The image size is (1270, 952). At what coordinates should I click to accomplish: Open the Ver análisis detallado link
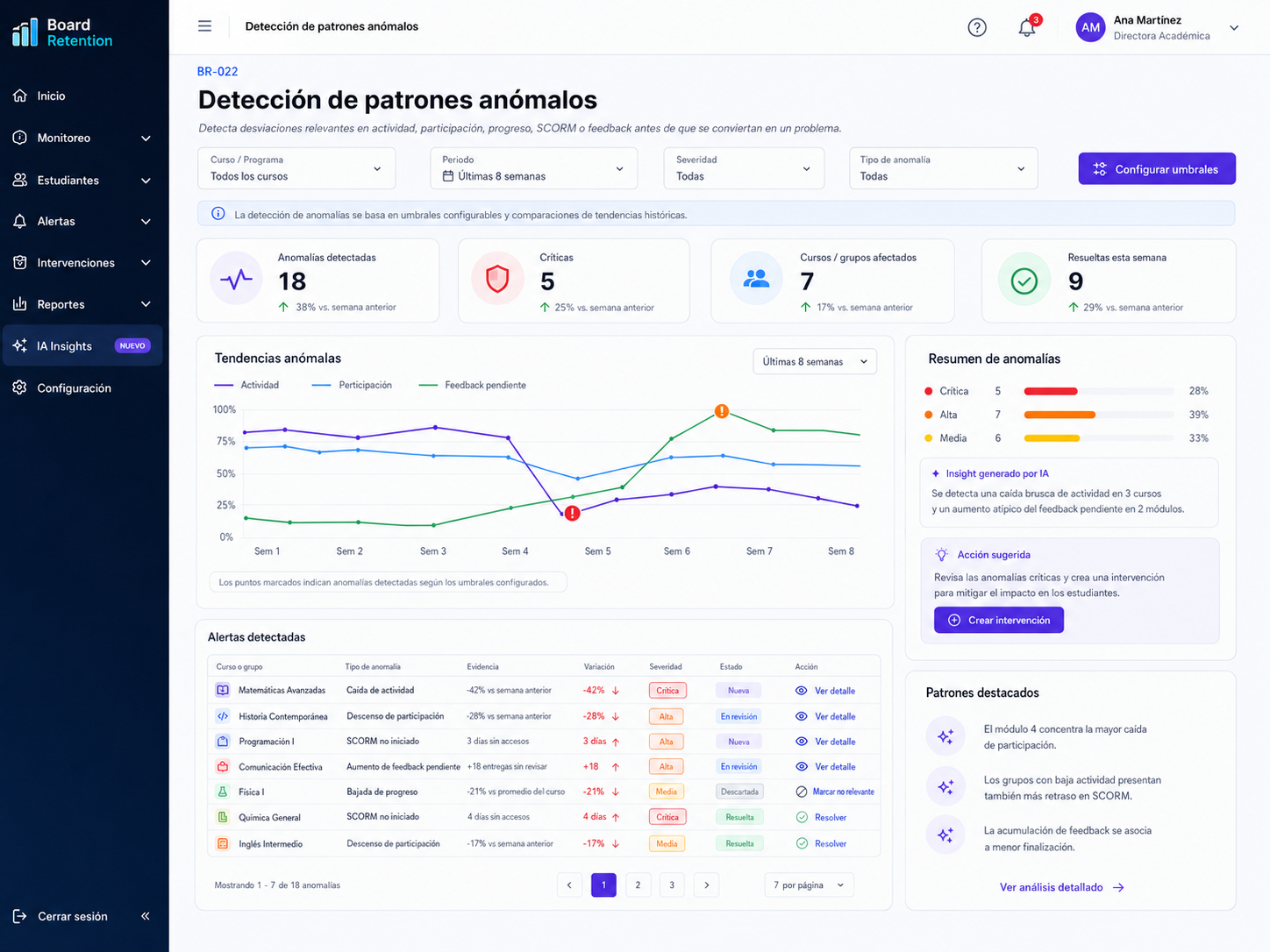coord(1062,887)
